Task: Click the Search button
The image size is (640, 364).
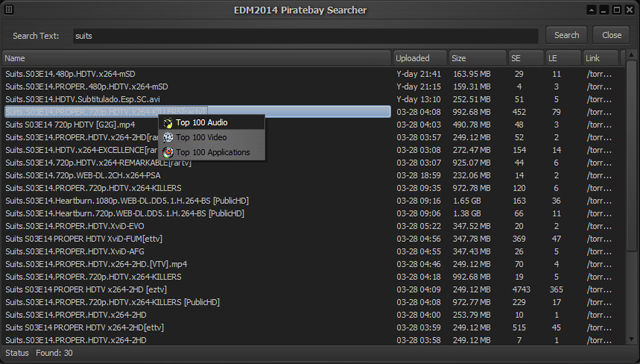Action: pyautogui.click(x=567, y=35)
